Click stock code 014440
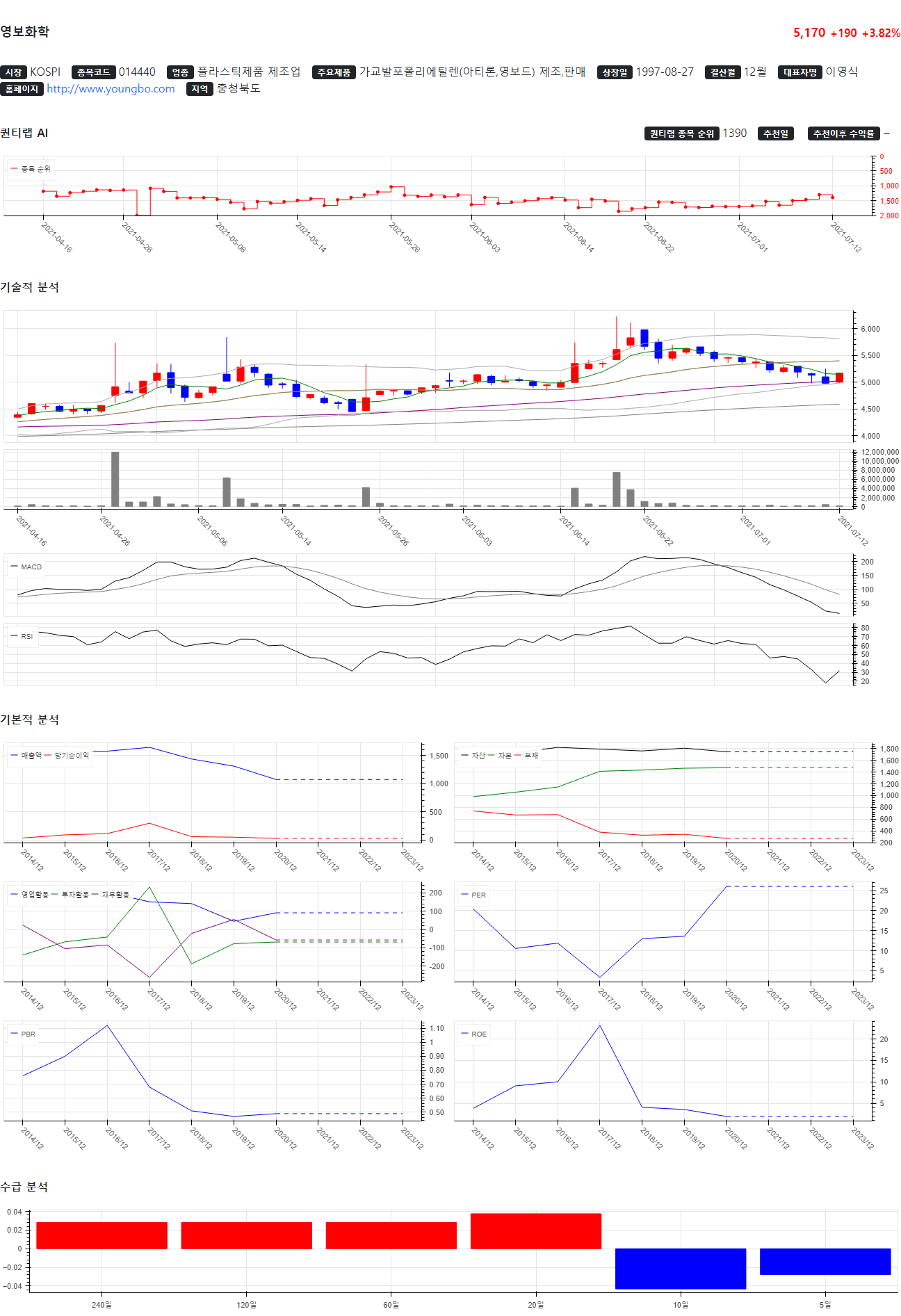The width and height of the screenshot is (901, 1316). (137, 72)
